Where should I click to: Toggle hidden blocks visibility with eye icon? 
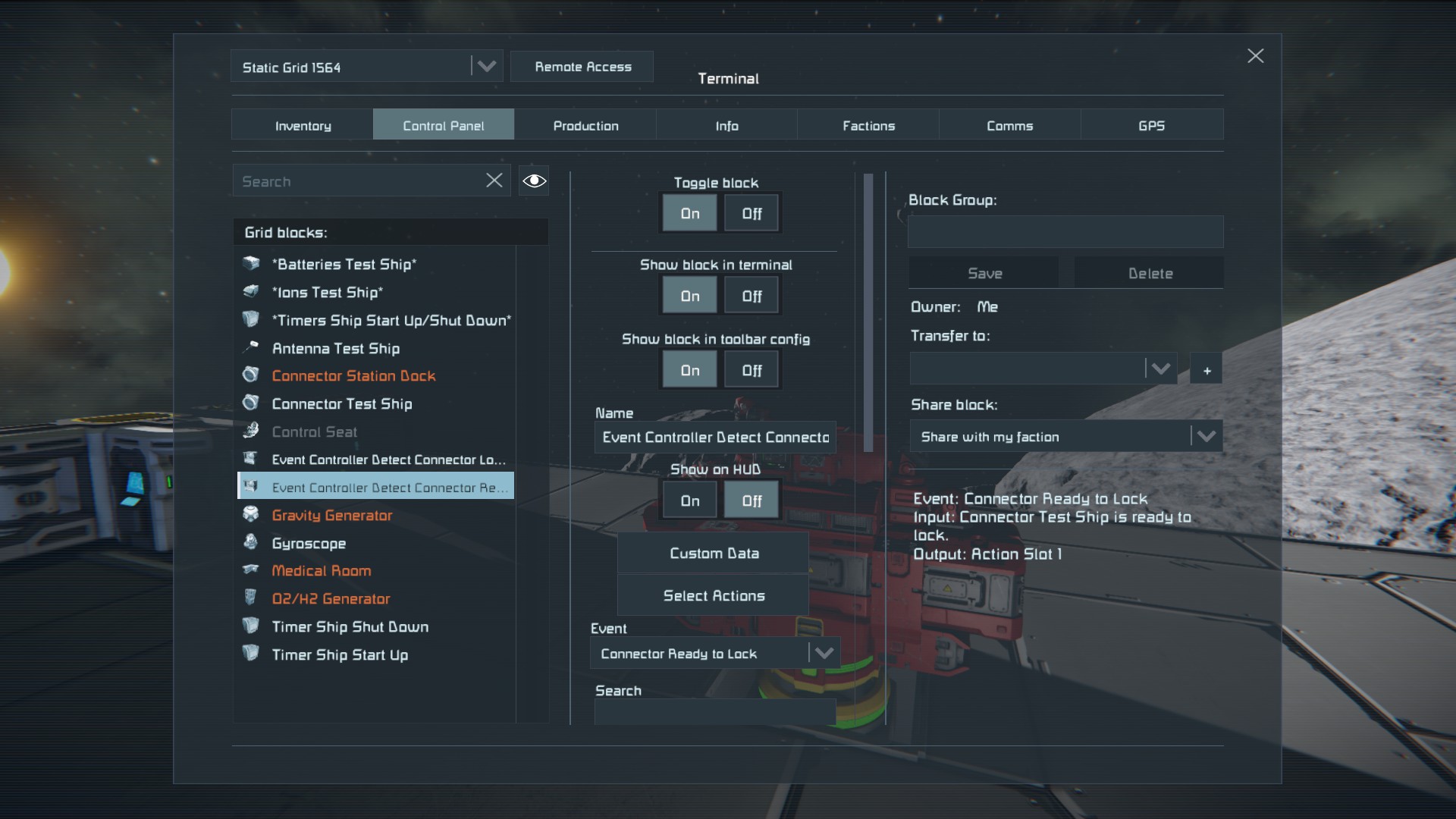tap(534, 180)
